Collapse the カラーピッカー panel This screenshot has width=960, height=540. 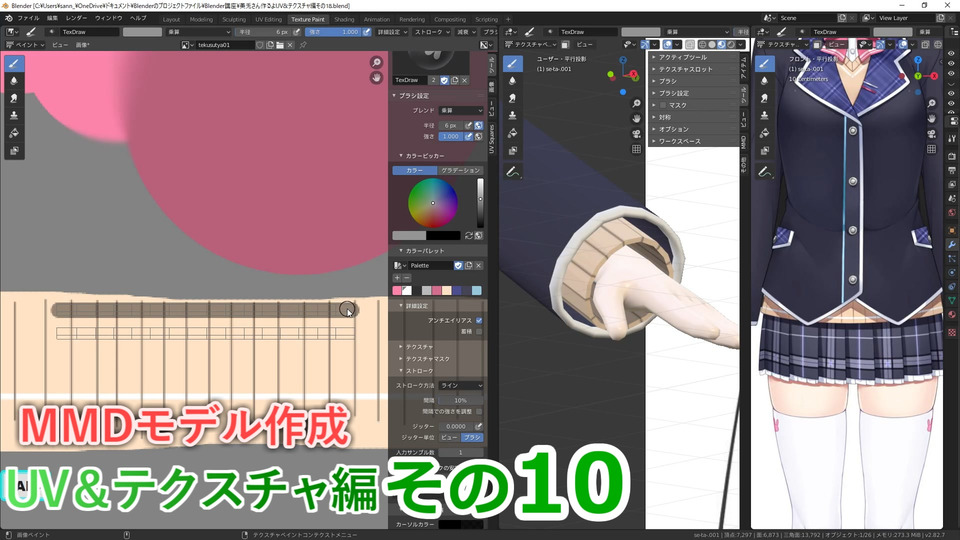pos(422,156)
